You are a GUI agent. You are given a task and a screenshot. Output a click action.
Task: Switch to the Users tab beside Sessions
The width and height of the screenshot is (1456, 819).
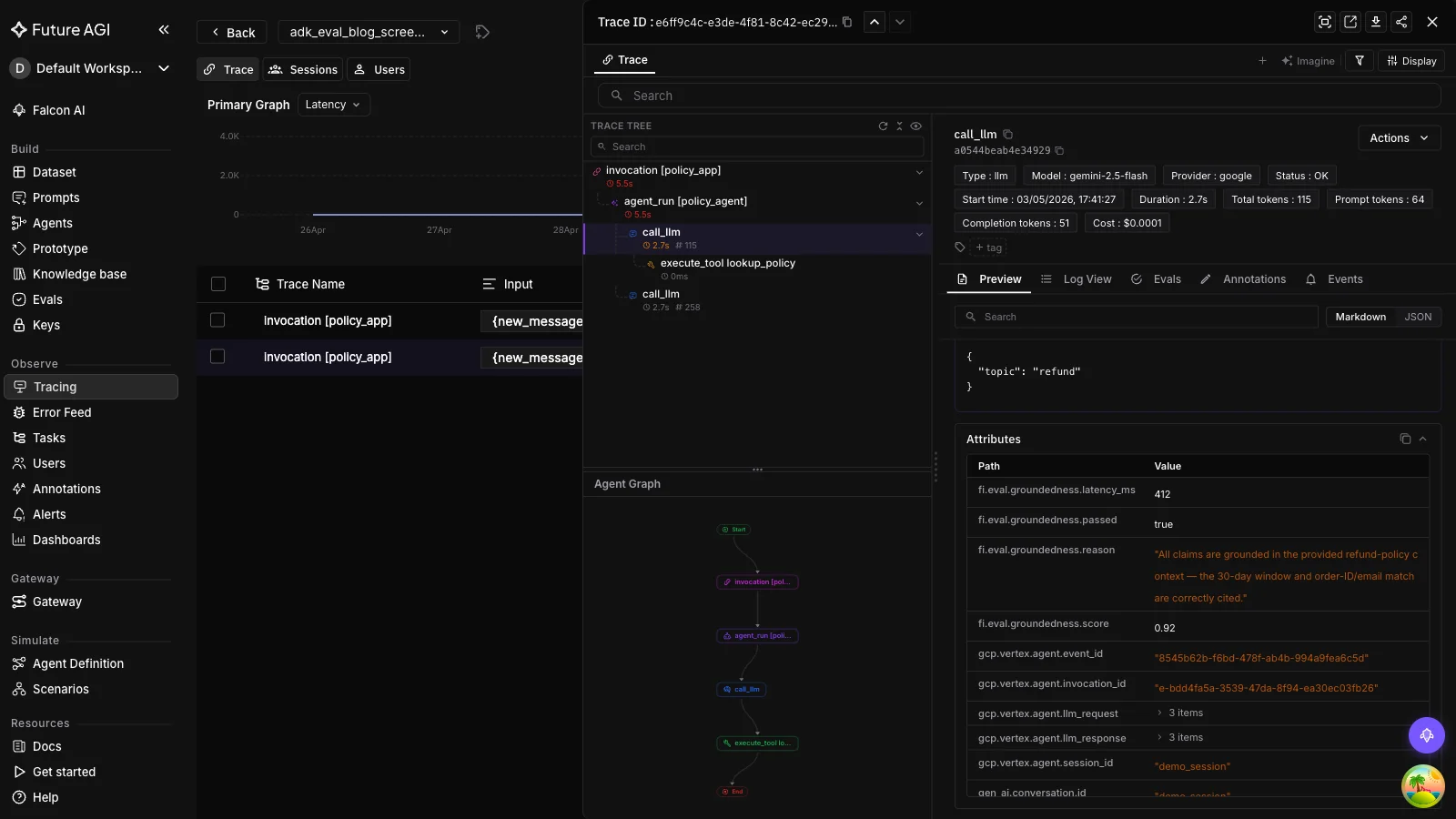(379, 70)
